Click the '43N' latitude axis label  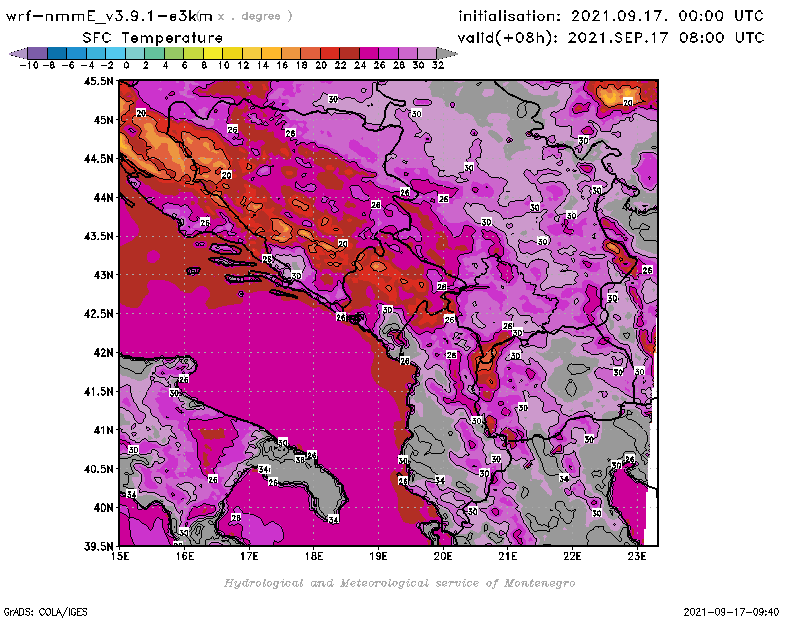point(103,275)
